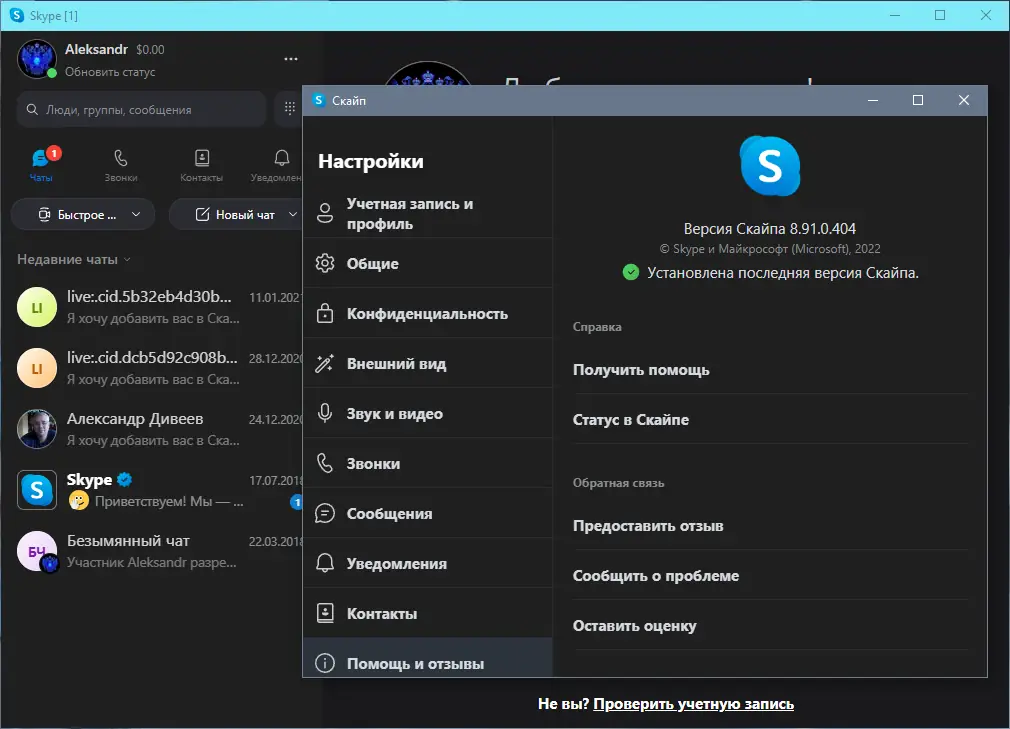Viewport: 1010px width, 729px height.
Task: Select Звук и видео in settings menu
Action: tap(428, 413)
